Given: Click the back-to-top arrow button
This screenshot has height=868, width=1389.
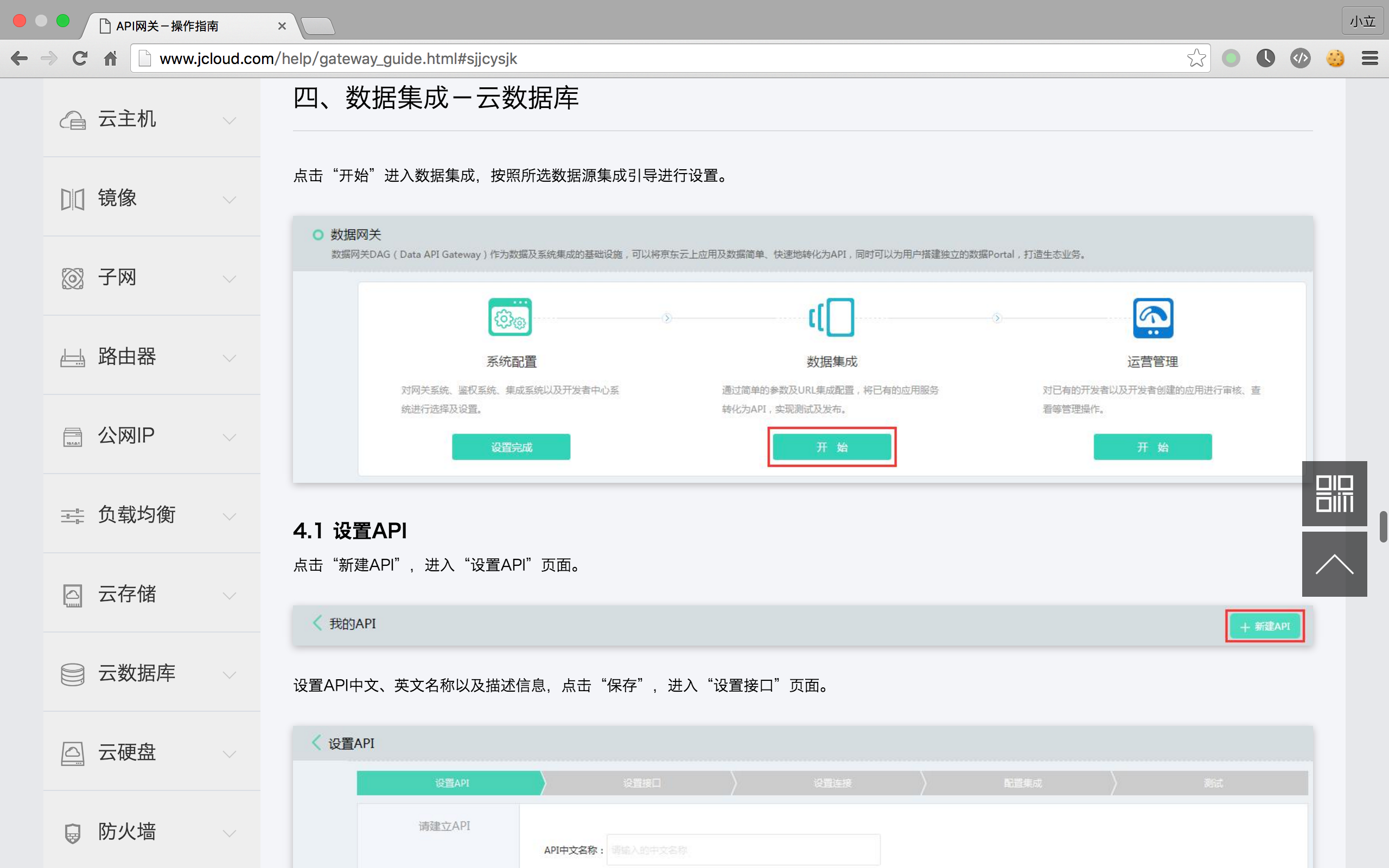Looking at the screenshot, I should tap(1335, 564).
